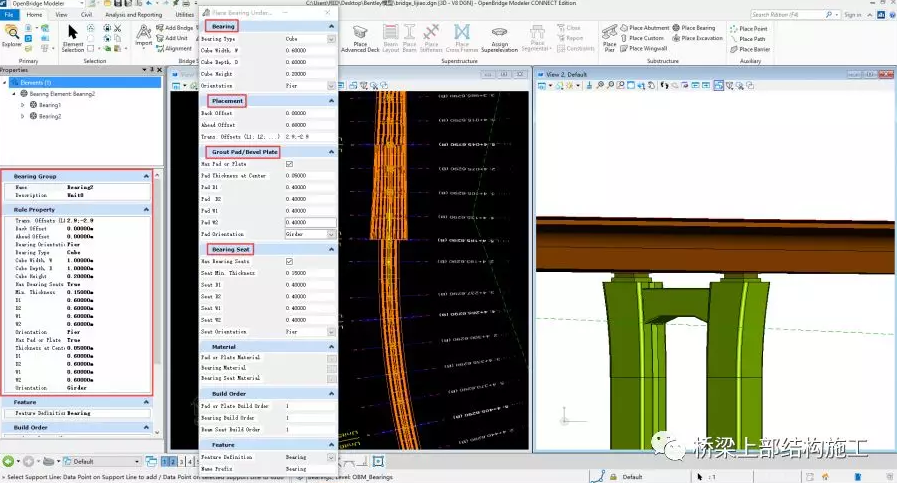
Task: Click the Trans. Offsets value field in dialog
Action: [309, 137]
